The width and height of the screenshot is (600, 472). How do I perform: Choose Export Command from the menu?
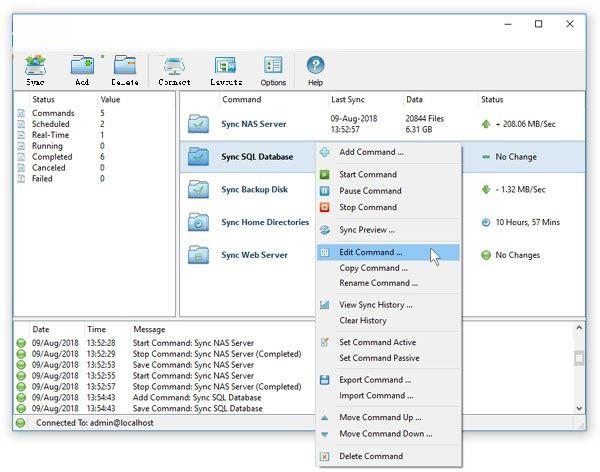(x=374, y=380)
